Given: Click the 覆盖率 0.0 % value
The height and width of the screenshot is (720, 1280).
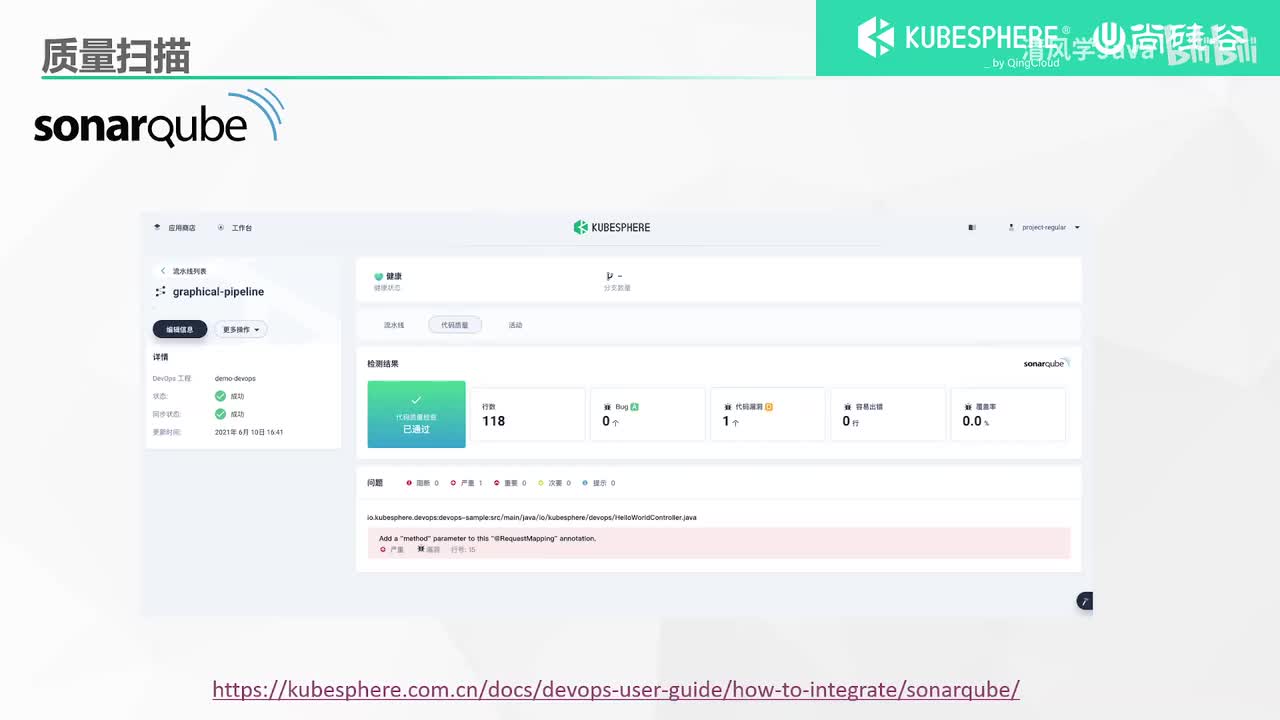Looking at the screenshot, I should [975, 422].
